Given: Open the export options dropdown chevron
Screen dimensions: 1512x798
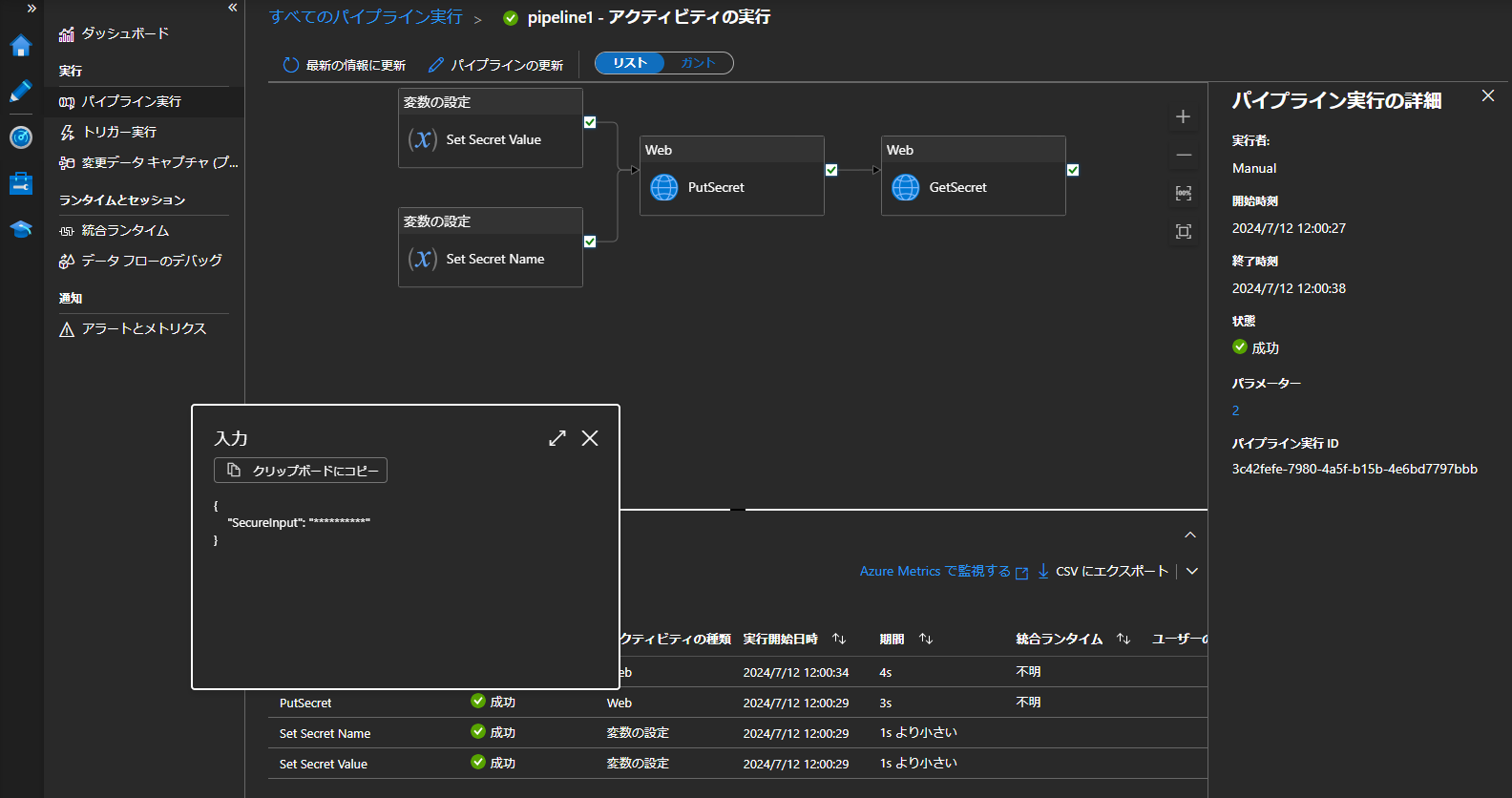Looking at the screenshot, I should point(1192,571).
